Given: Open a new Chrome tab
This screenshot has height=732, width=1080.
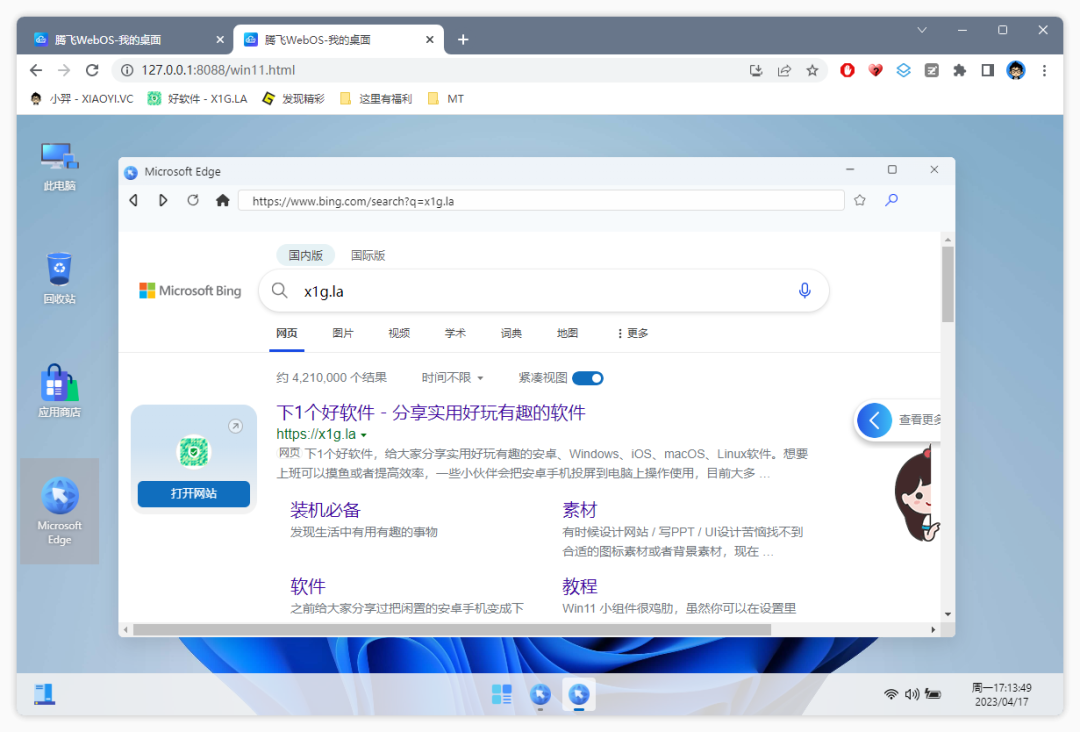Looking at the screenshot, I should pos(463,40).
